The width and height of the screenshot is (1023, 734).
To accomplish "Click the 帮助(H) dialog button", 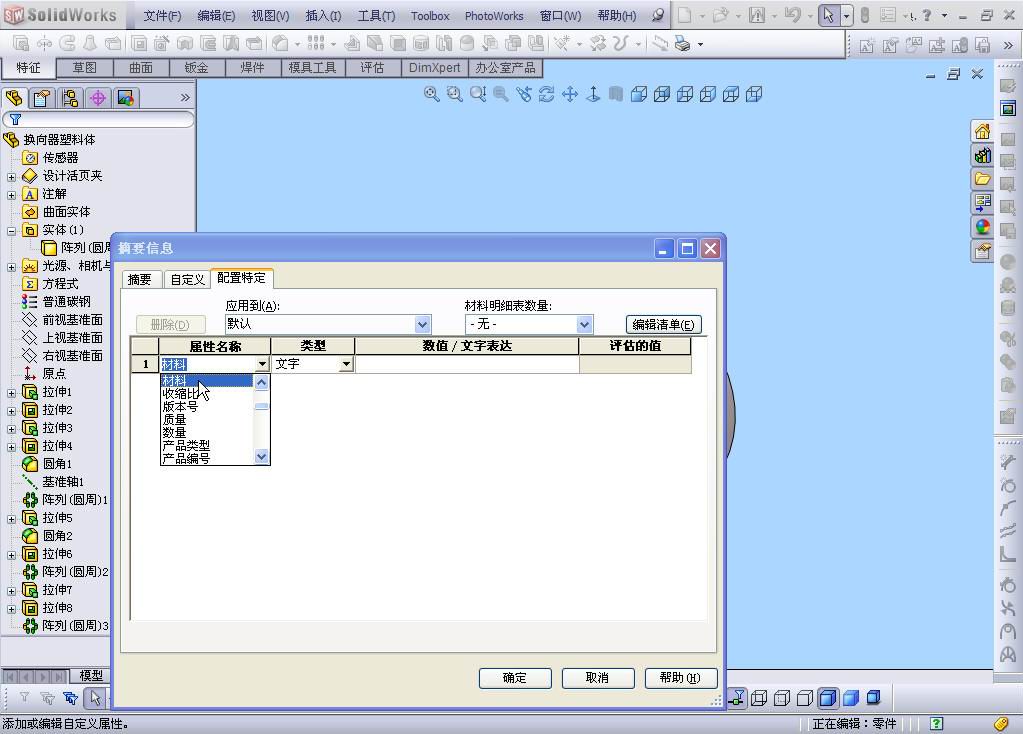I will click(x=680, y=678).
